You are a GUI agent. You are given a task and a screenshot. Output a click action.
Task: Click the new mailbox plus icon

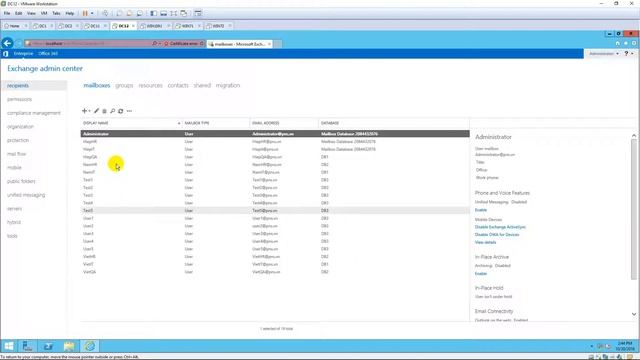tap(84, 111)
